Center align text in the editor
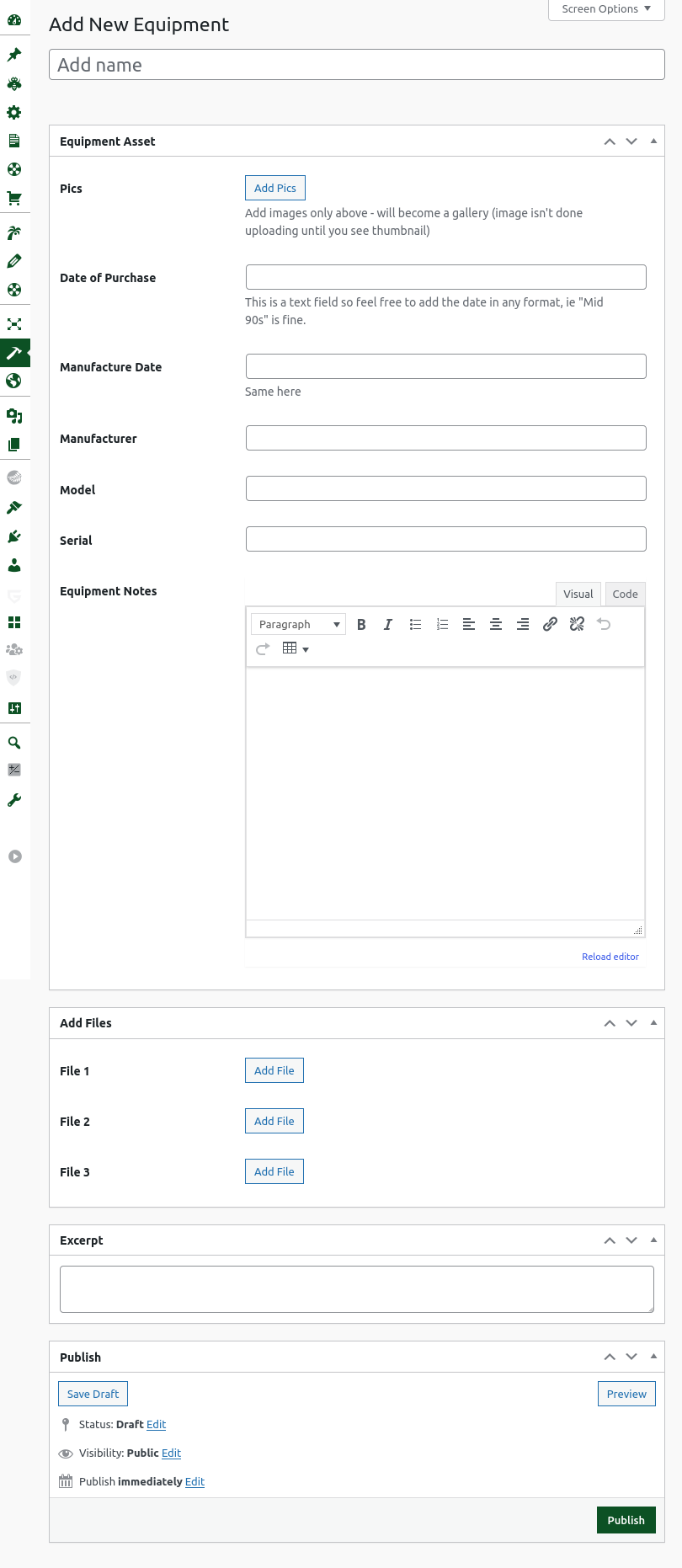 [x=496, y=624]
